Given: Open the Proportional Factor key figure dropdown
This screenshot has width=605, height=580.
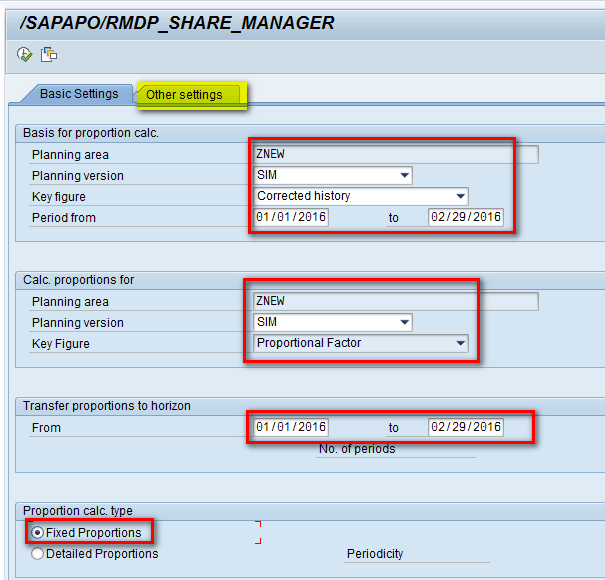Looking at the screenshot, I should pyautogui.click(x=460, y=343).
